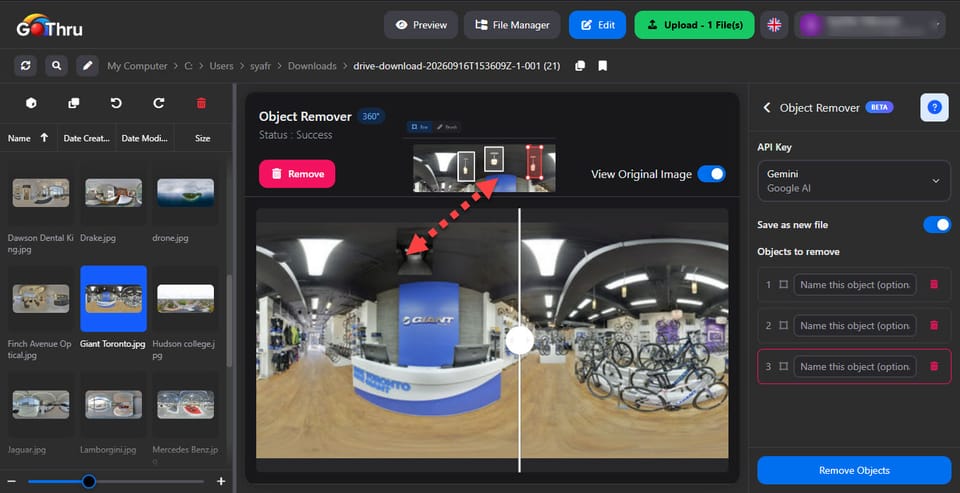
Task: Select Drake.jpg thumbnail
Action: tap(113, 194)
